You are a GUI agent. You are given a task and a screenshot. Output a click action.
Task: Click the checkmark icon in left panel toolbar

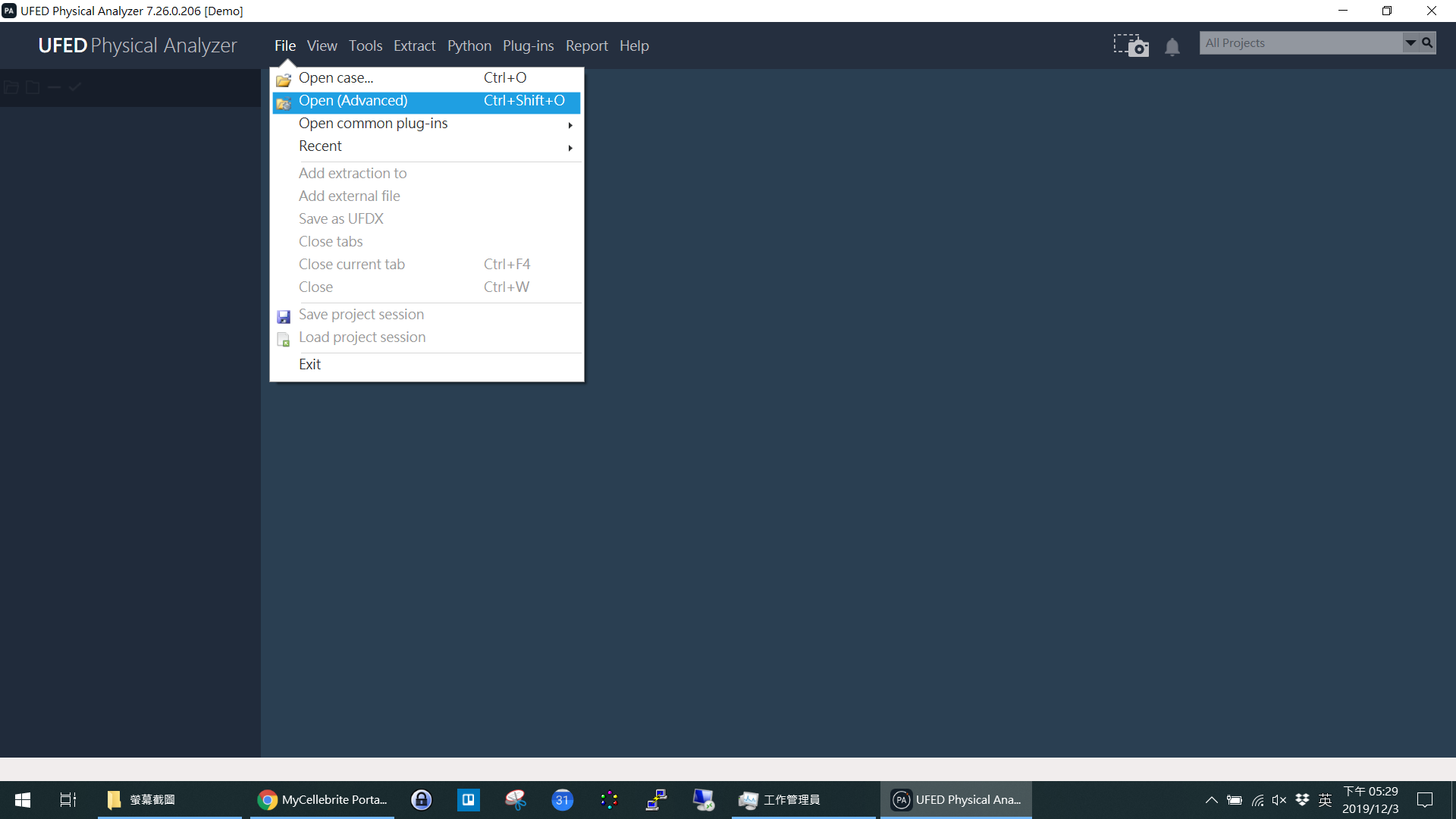point(74,87)
